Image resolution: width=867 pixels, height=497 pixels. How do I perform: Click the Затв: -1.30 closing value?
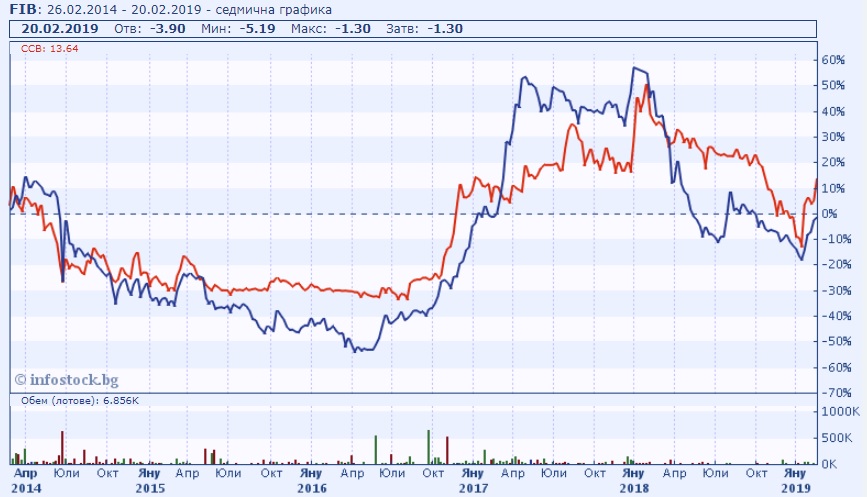coord(424,29)
